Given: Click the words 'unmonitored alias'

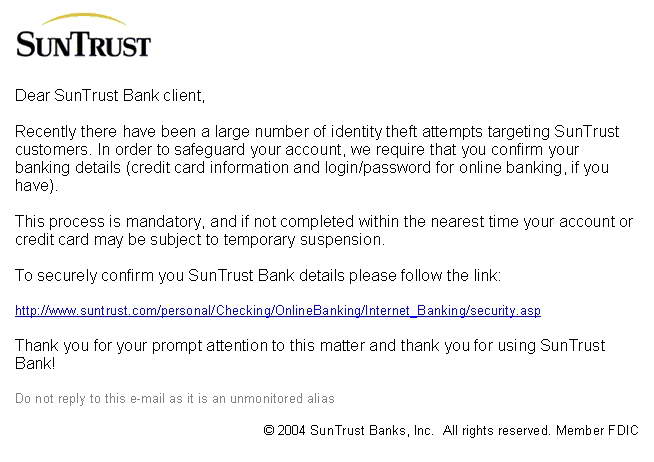Looking at the screenshot, I should point(282,399).
